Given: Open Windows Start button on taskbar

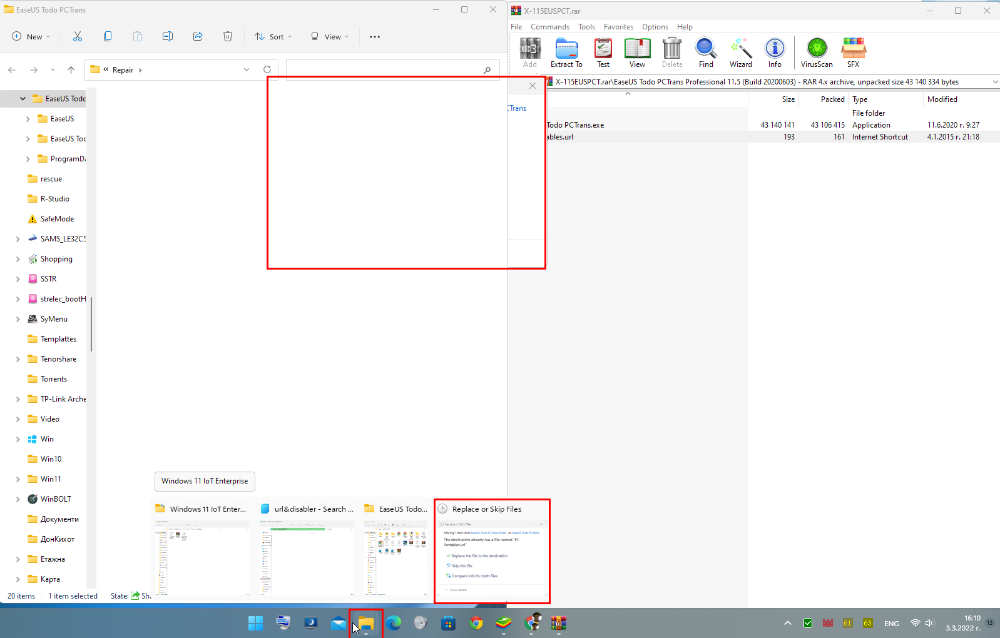Looking at the screenshot, I should (256, 623).
